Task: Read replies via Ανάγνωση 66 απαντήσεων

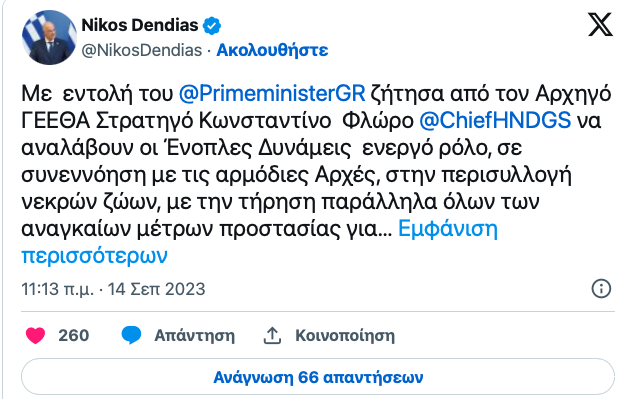Action: 318,377
